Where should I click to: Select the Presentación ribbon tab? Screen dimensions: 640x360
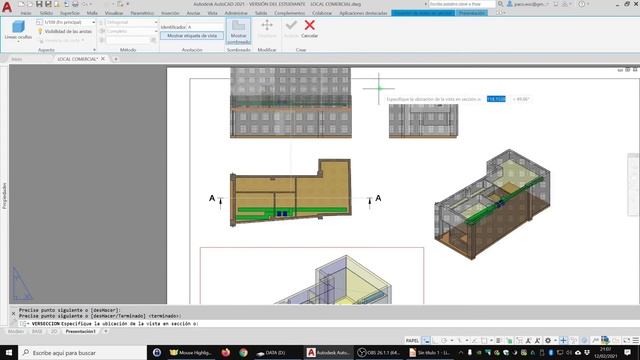(472, 13)
